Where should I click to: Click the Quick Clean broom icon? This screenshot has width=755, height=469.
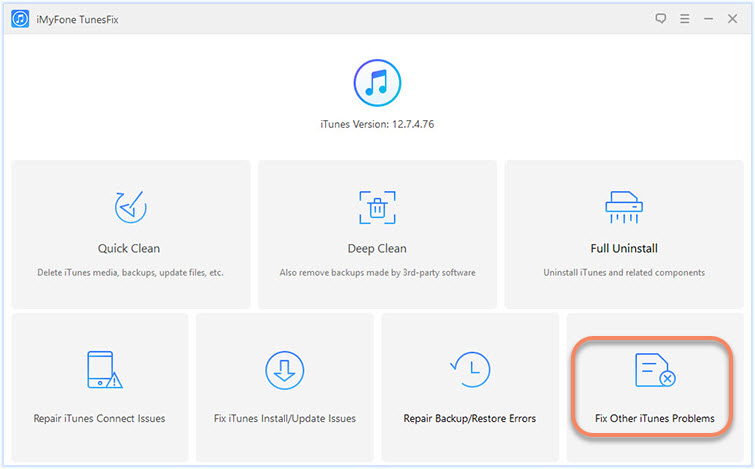(x=130, y=207)
